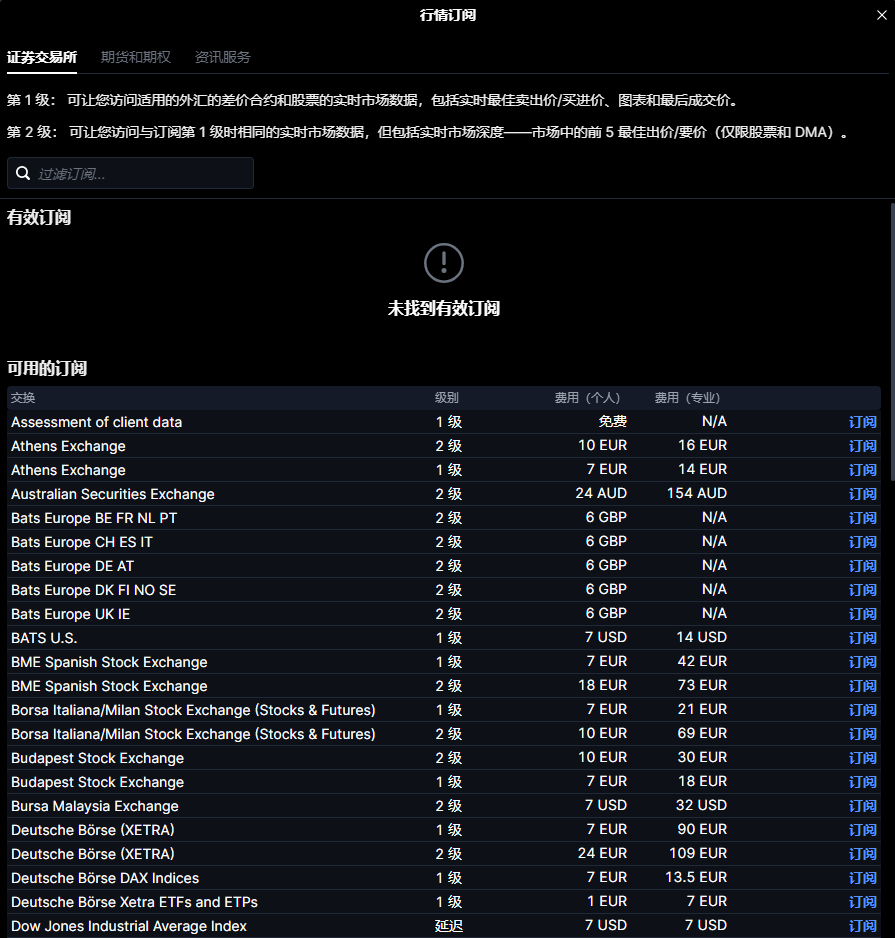Click the '42 EUR' professional fee
Screen dimensions: 895x938
702,662
